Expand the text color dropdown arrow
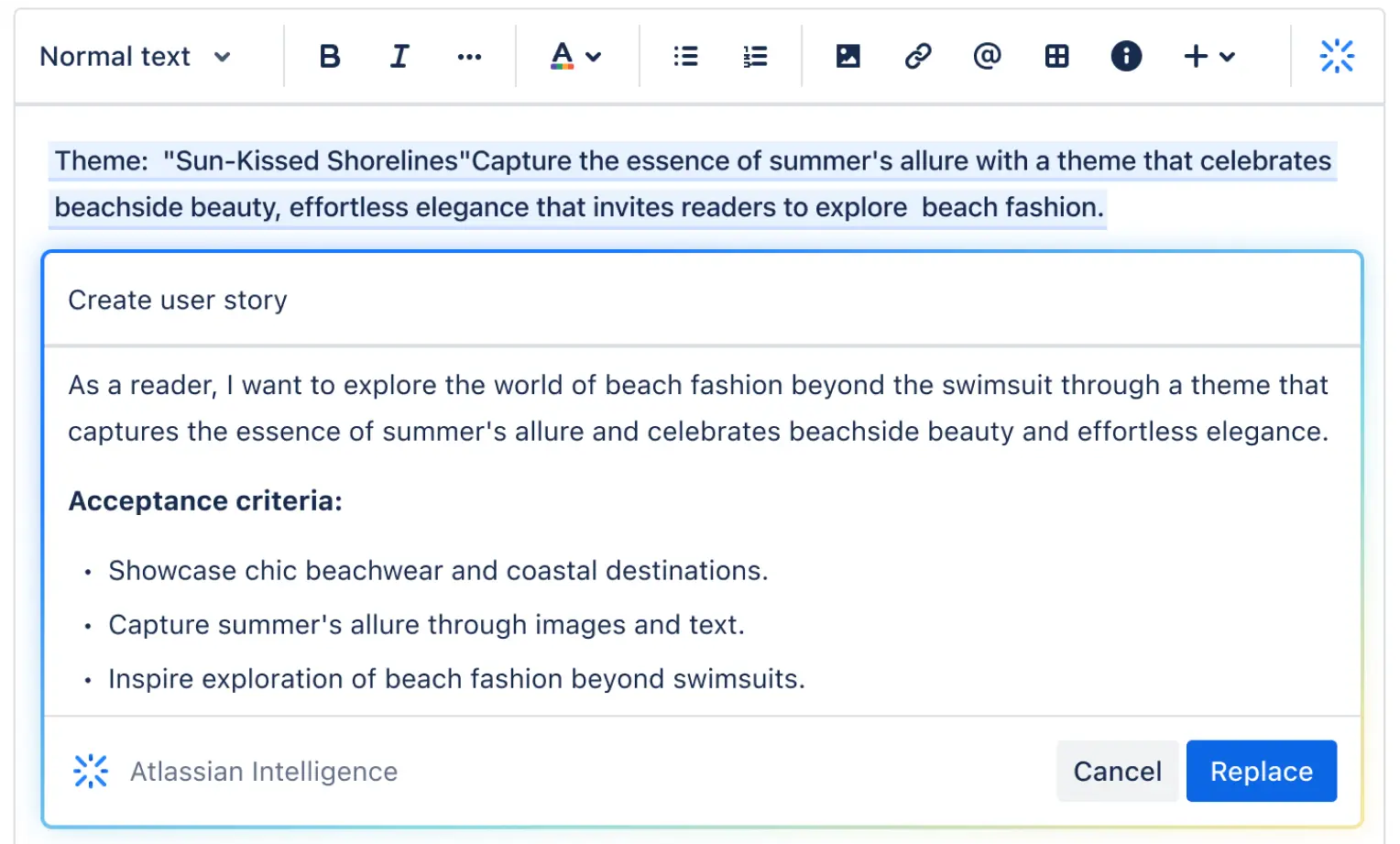 point(594,57)
